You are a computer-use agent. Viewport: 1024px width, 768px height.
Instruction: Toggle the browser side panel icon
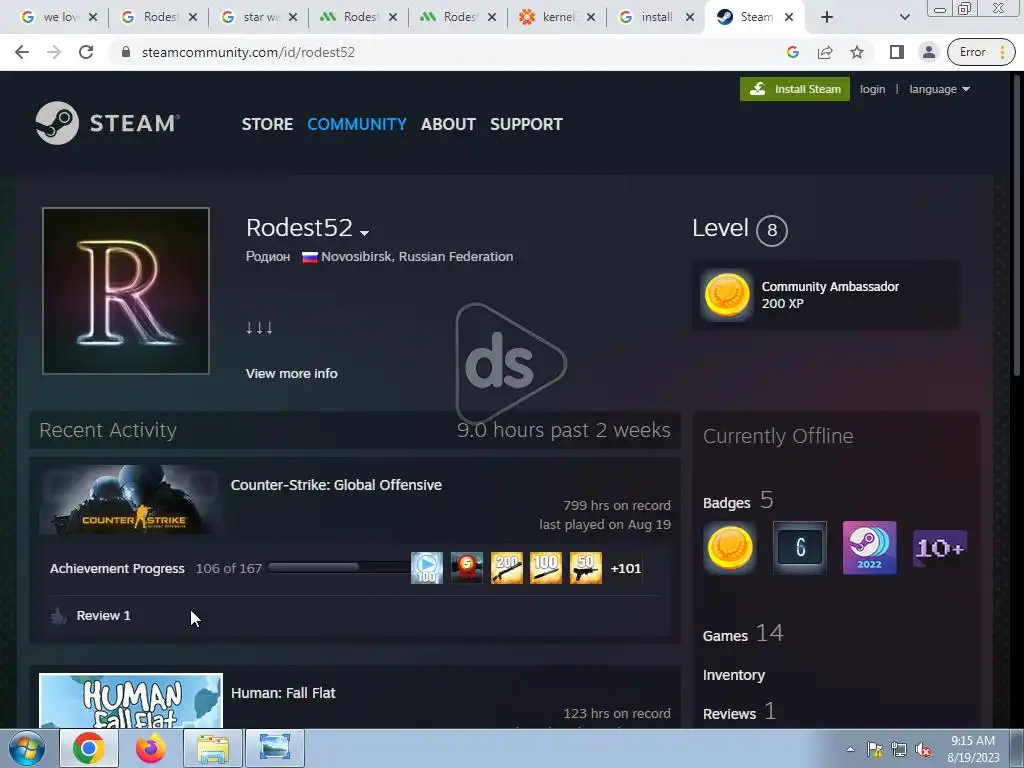click(x=897, y=52)
